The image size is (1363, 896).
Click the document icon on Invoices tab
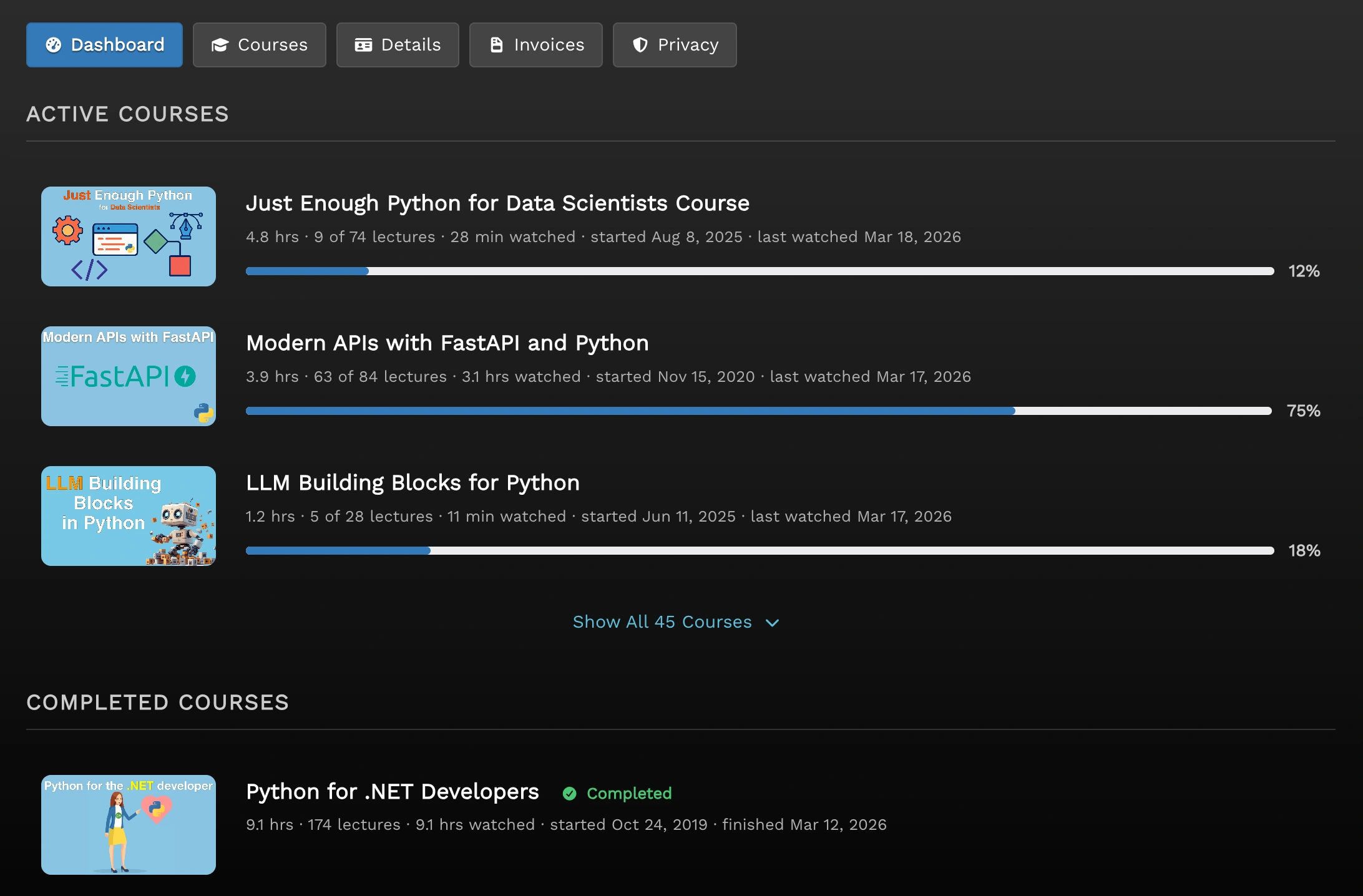[496, 44]
